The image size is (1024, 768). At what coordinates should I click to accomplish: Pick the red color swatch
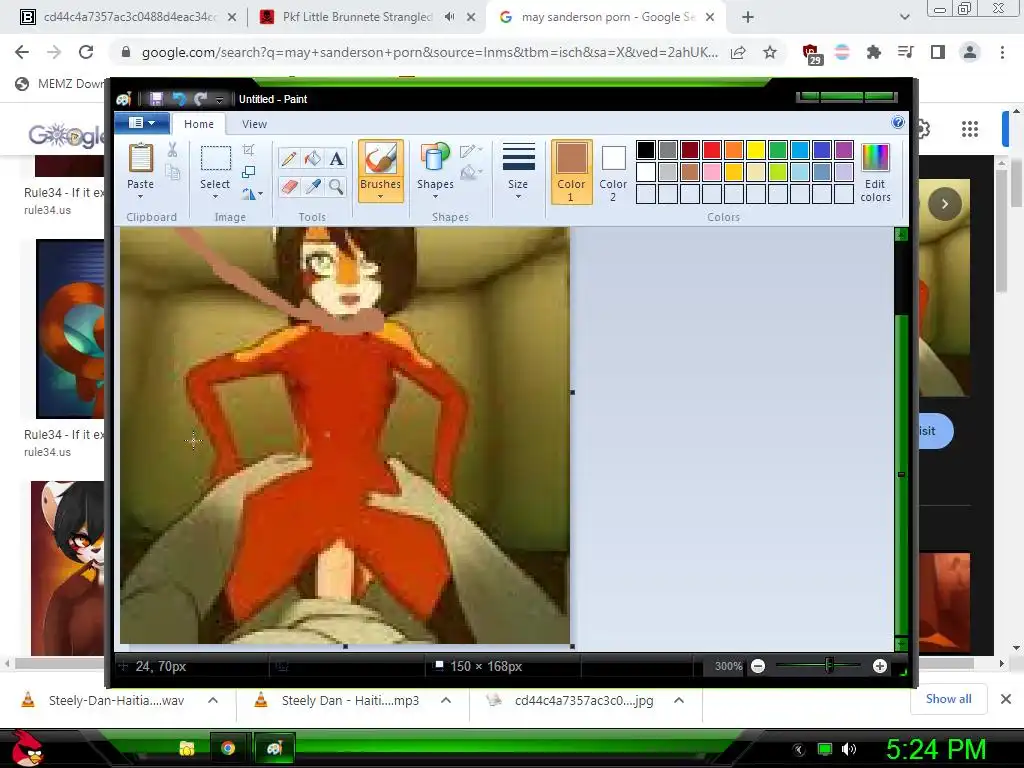click(712, 150)
